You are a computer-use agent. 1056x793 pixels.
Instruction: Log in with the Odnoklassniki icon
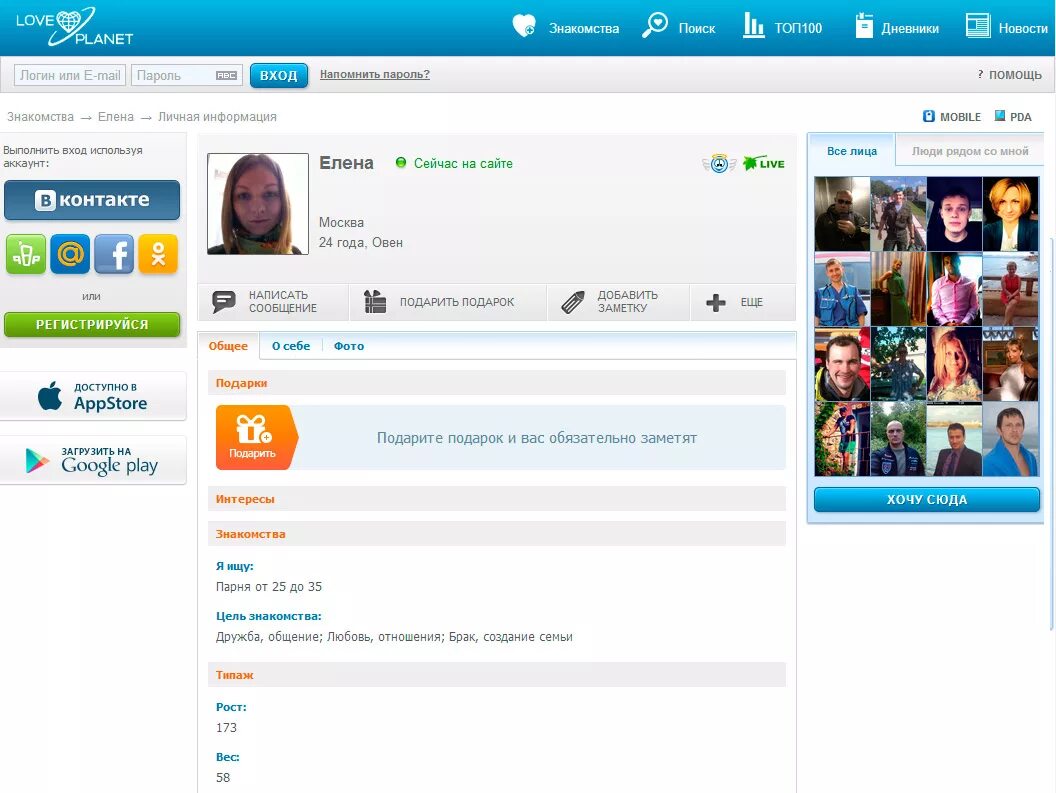[158, 254]
